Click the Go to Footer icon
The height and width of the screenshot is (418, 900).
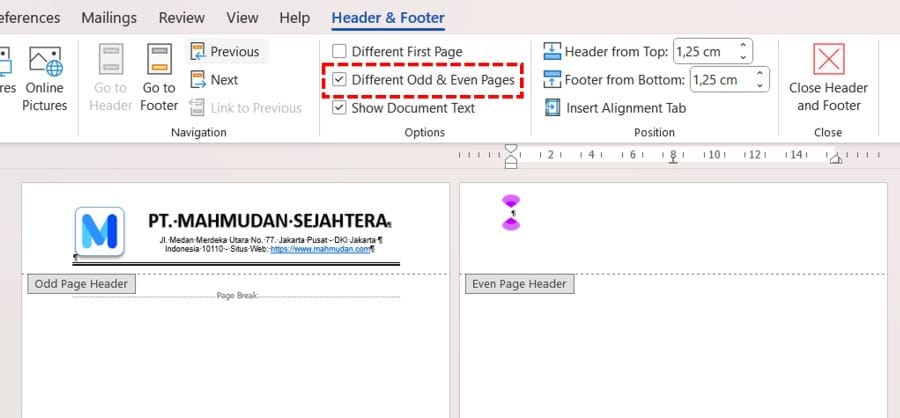coord(159,61)
